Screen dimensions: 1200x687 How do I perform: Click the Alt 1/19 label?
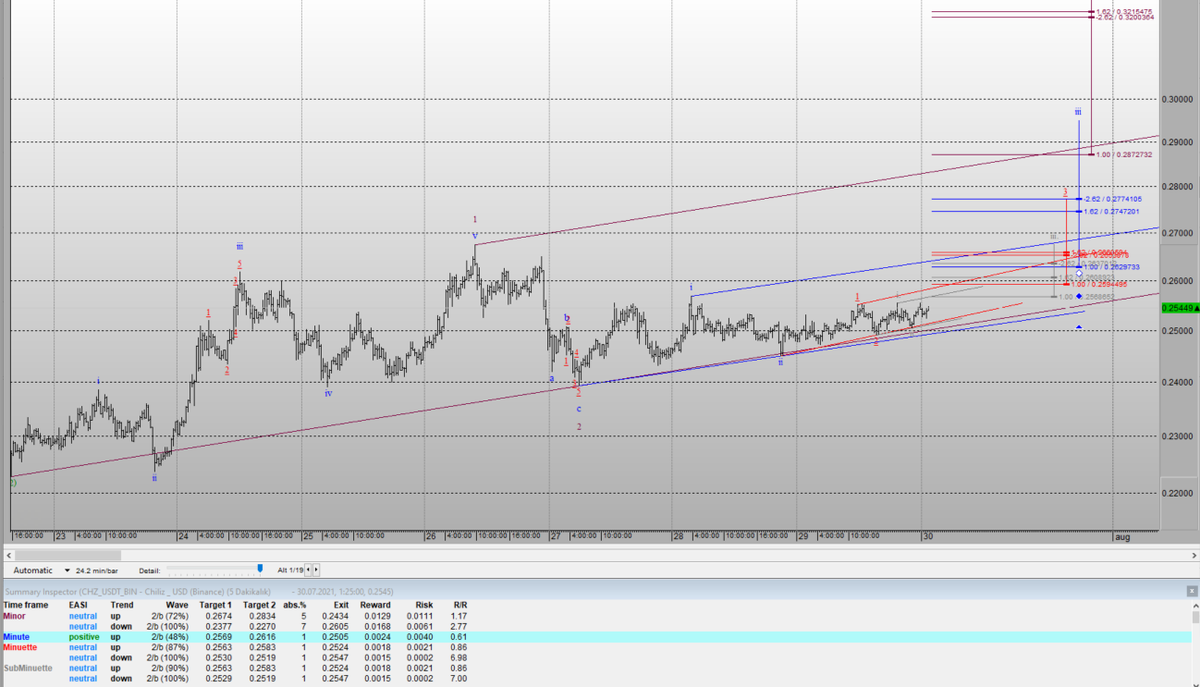pos(290,569)
